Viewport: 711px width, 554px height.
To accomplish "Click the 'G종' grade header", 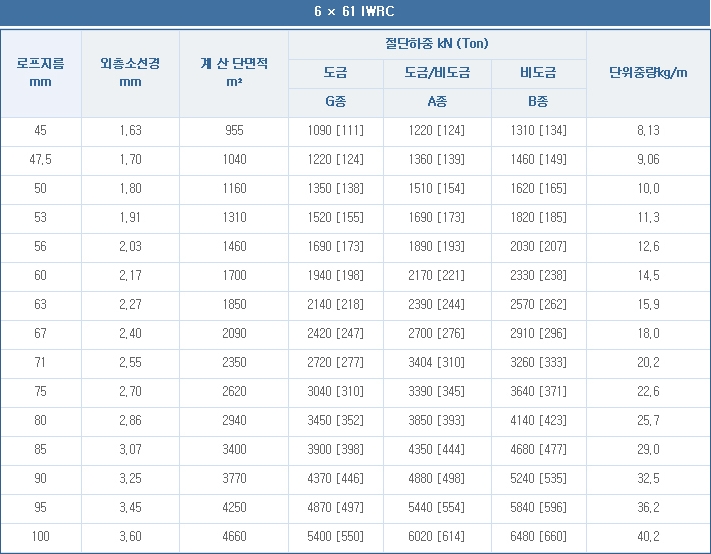I will click(x=336, y=101).
